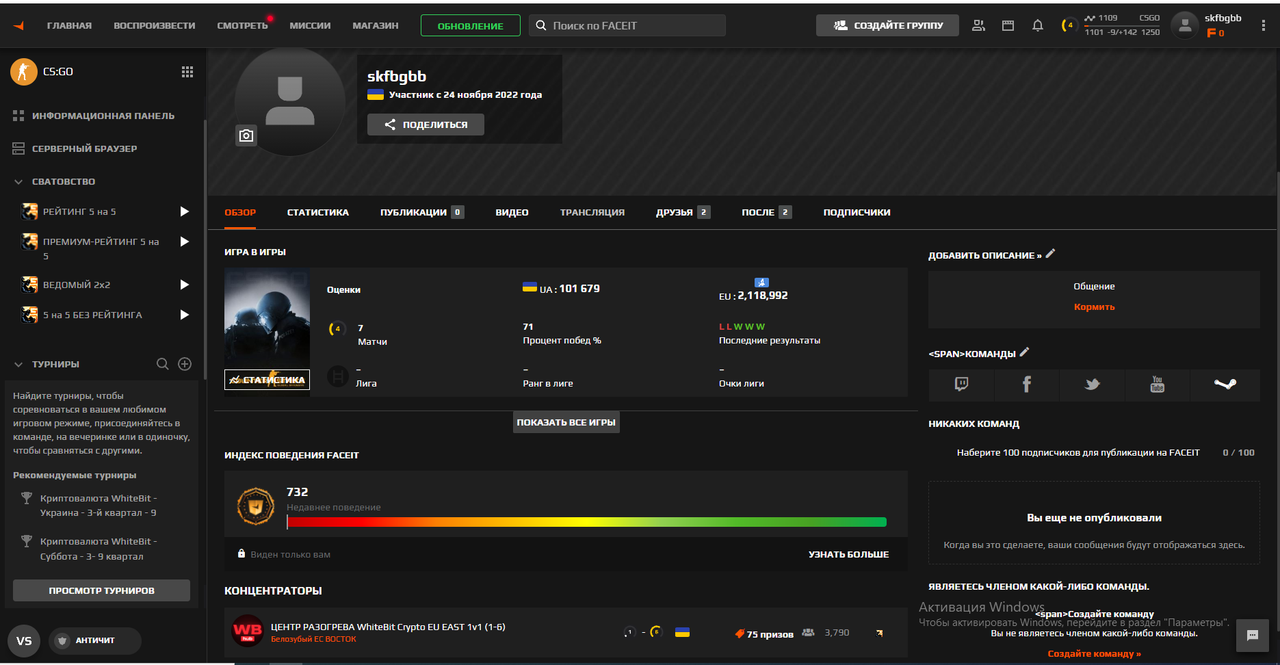Play the 5 на 5 БЕЗ РЕЙТИНГА queue
The image size is (1280, 665).
(184, 315)
